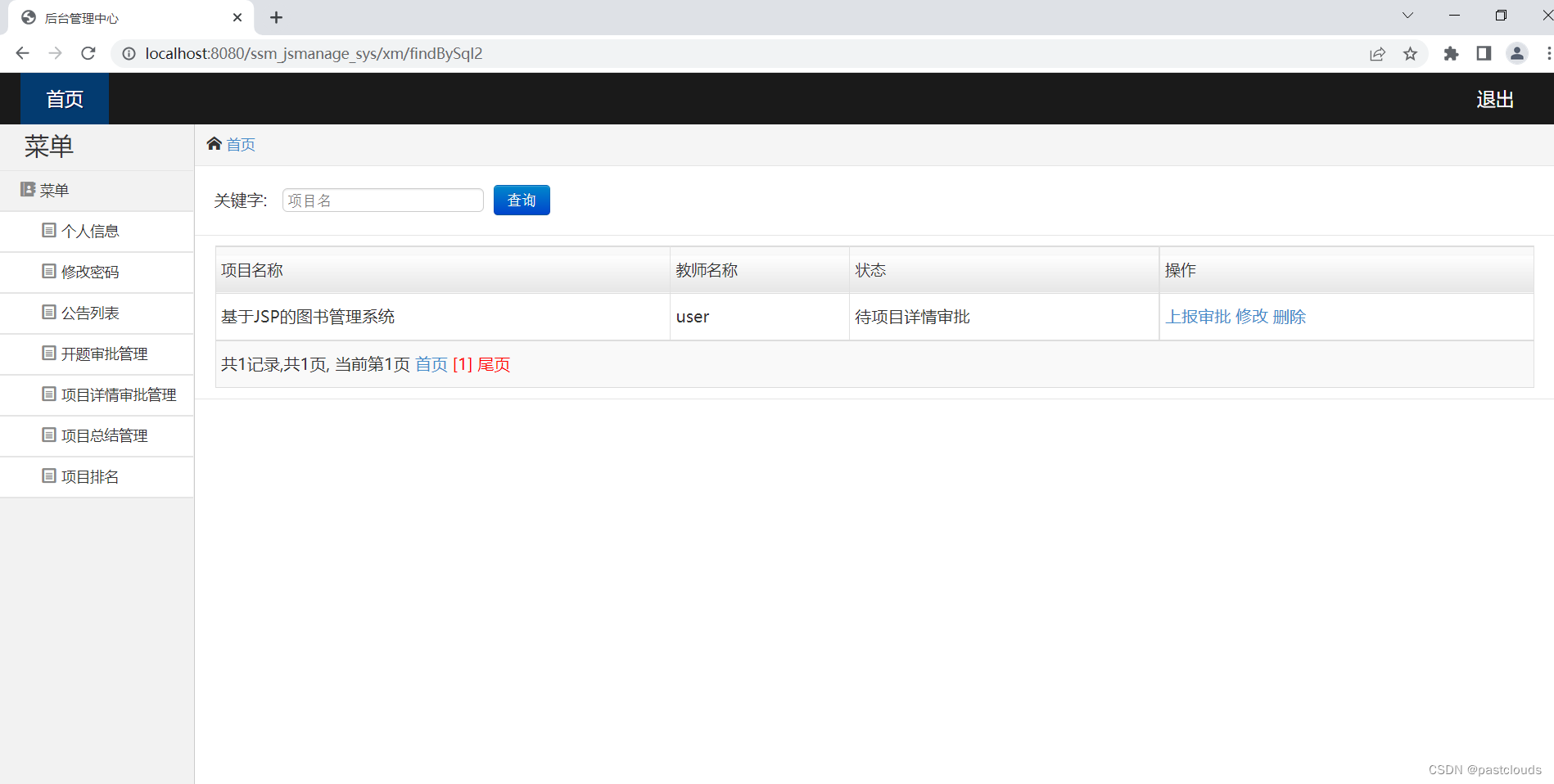This screenshot has height=784, width=1554.
Task: Click the document icon next to 公告列表
Action: coord(47,312)
